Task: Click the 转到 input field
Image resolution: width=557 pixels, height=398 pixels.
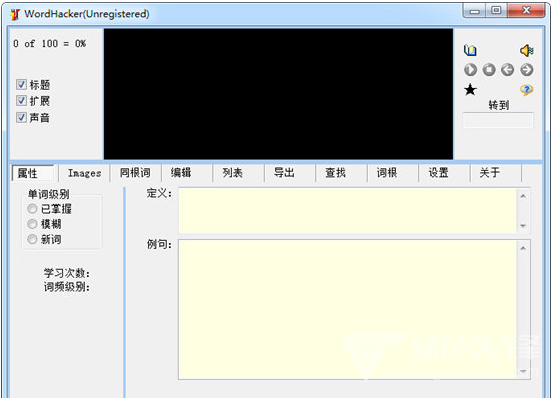Action: point(498,120)
